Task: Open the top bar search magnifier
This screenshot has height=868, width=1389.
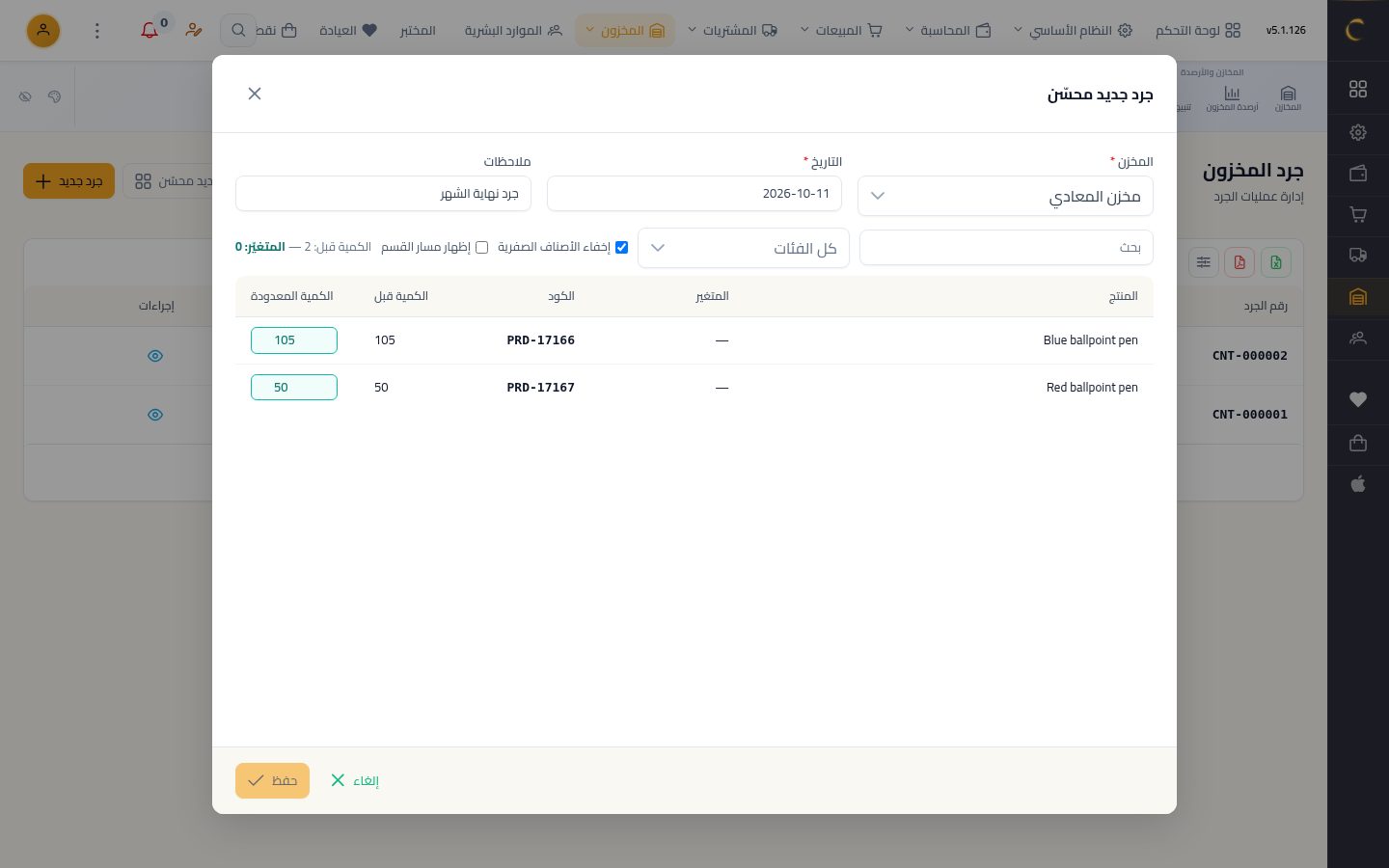Action: [x=237, y=31]
